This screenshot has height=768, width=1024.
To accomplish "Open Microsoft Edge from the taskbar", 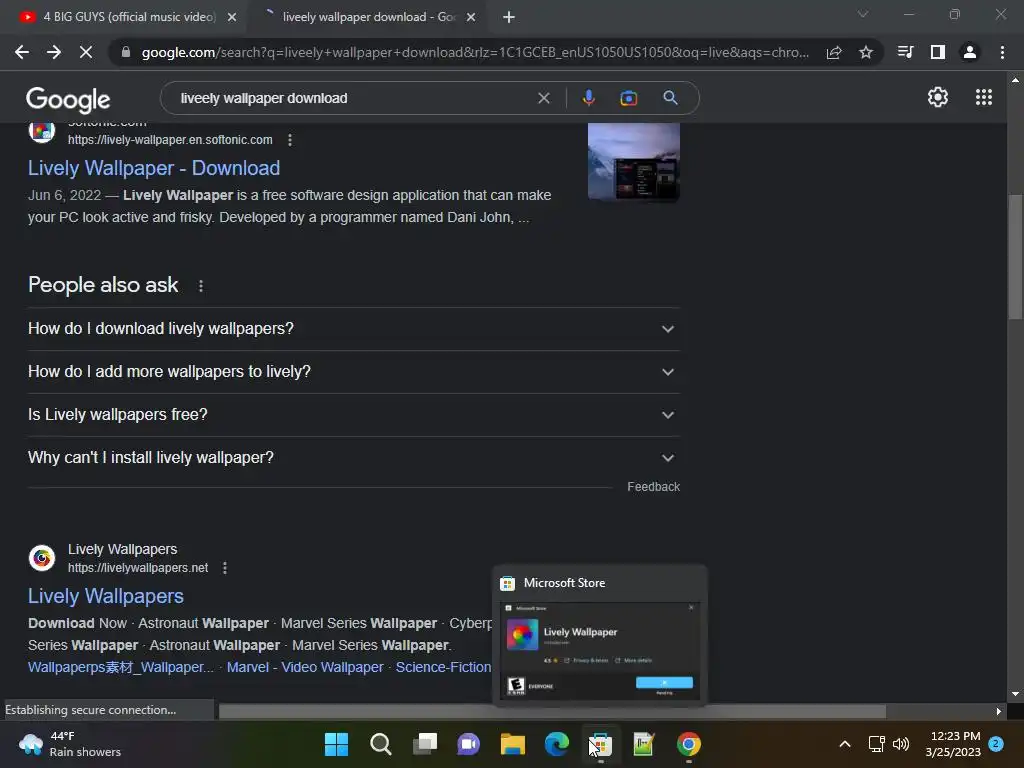I will pos(556,744).
